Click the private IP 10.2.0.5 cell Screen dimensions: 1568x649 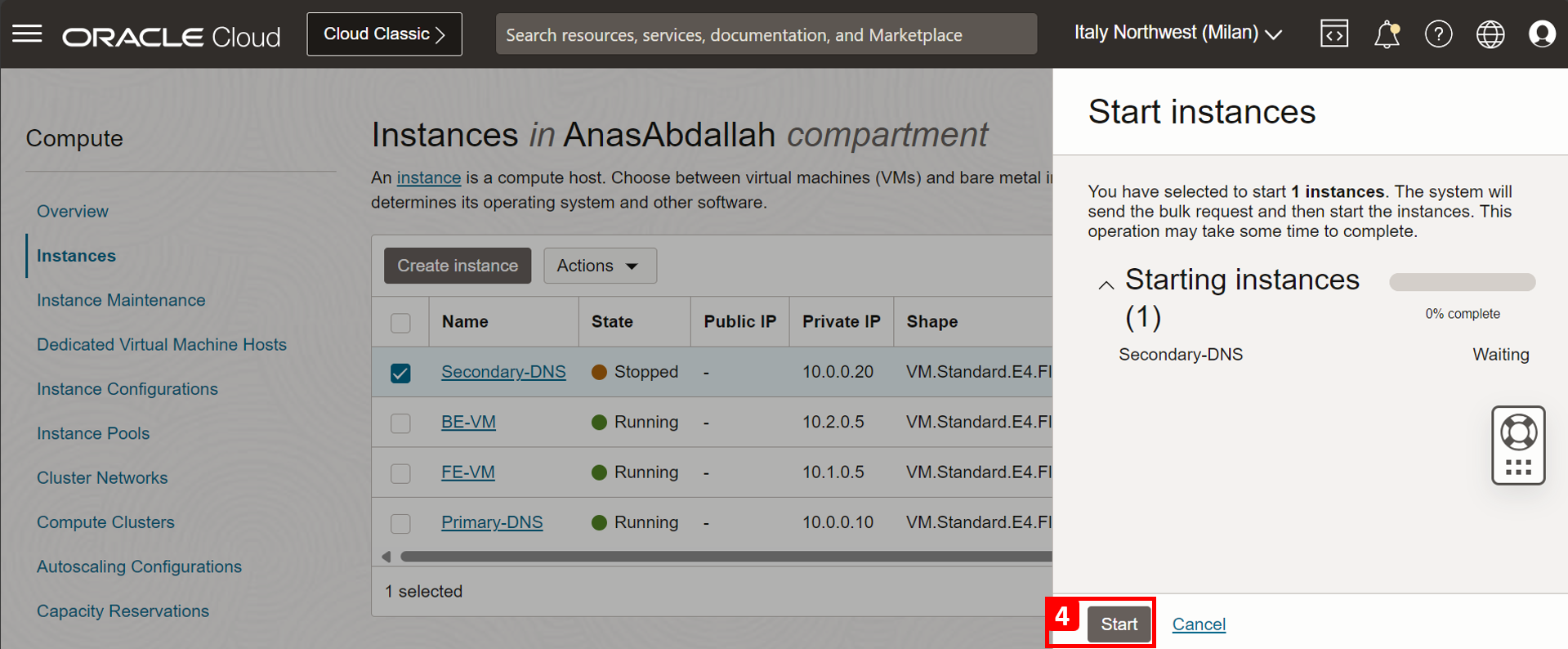[833, 422]
